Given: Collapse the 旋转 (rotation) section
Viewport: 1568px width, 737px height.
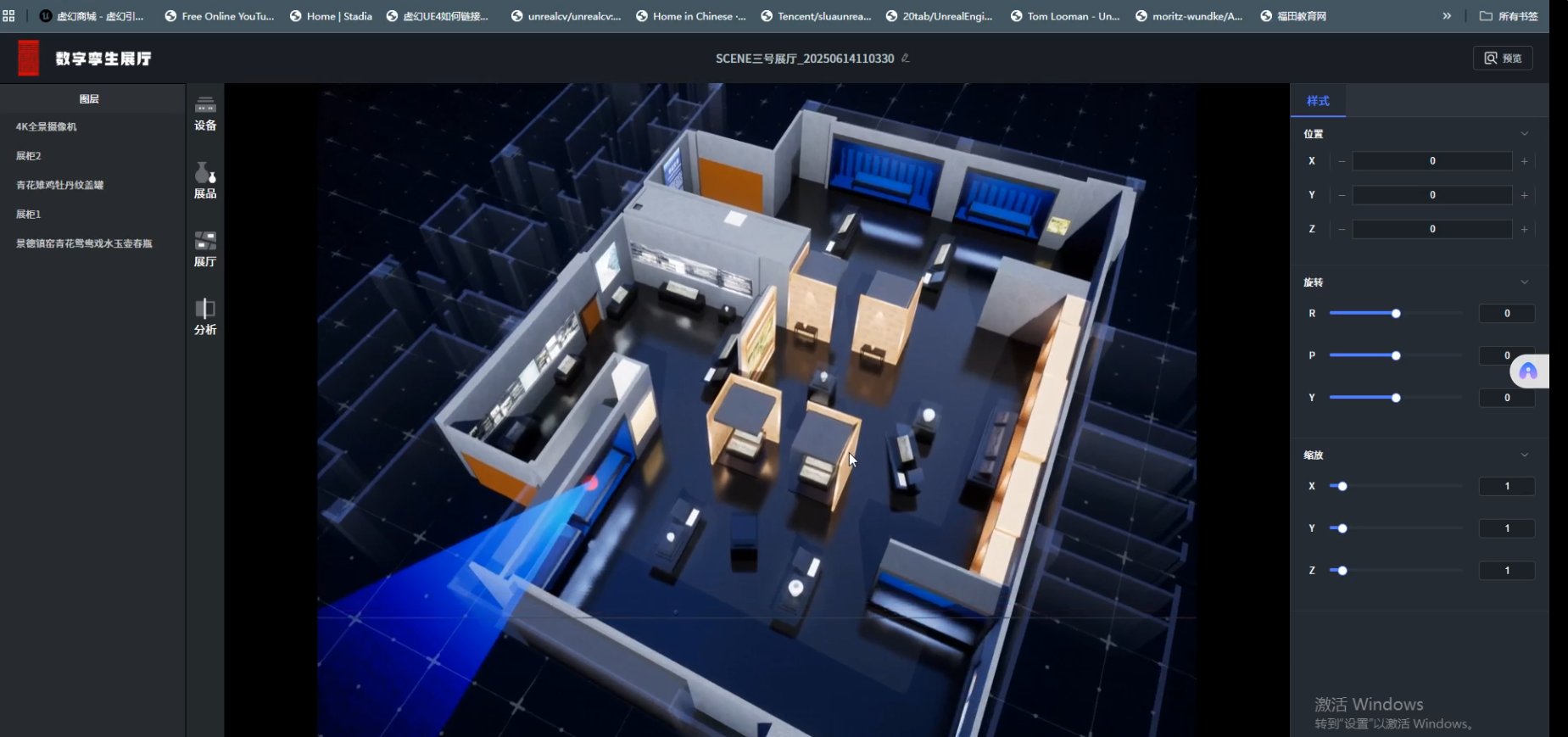Looking at the screenshot, I should coord(1524,282).
